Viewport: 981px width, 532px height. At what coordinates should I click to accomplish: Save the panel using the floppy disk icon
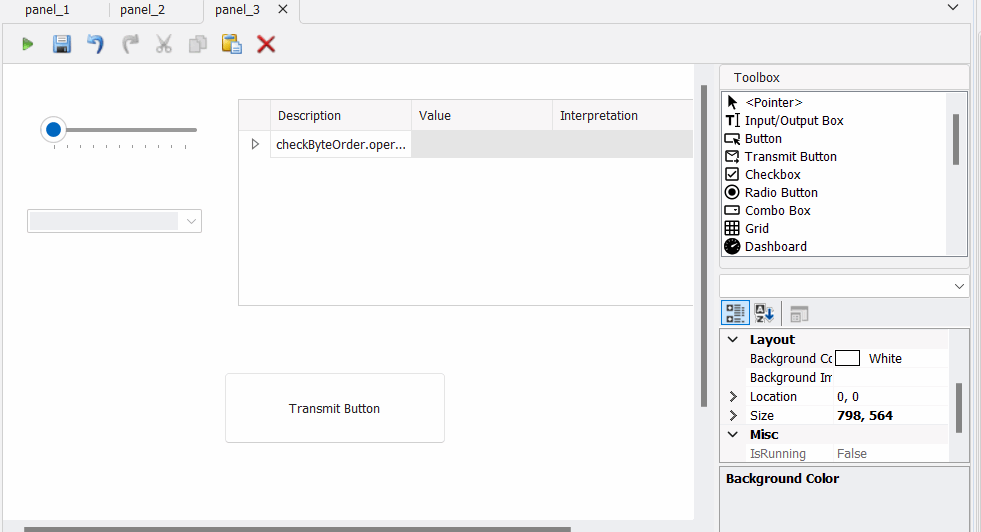click(x=61, y=44)
